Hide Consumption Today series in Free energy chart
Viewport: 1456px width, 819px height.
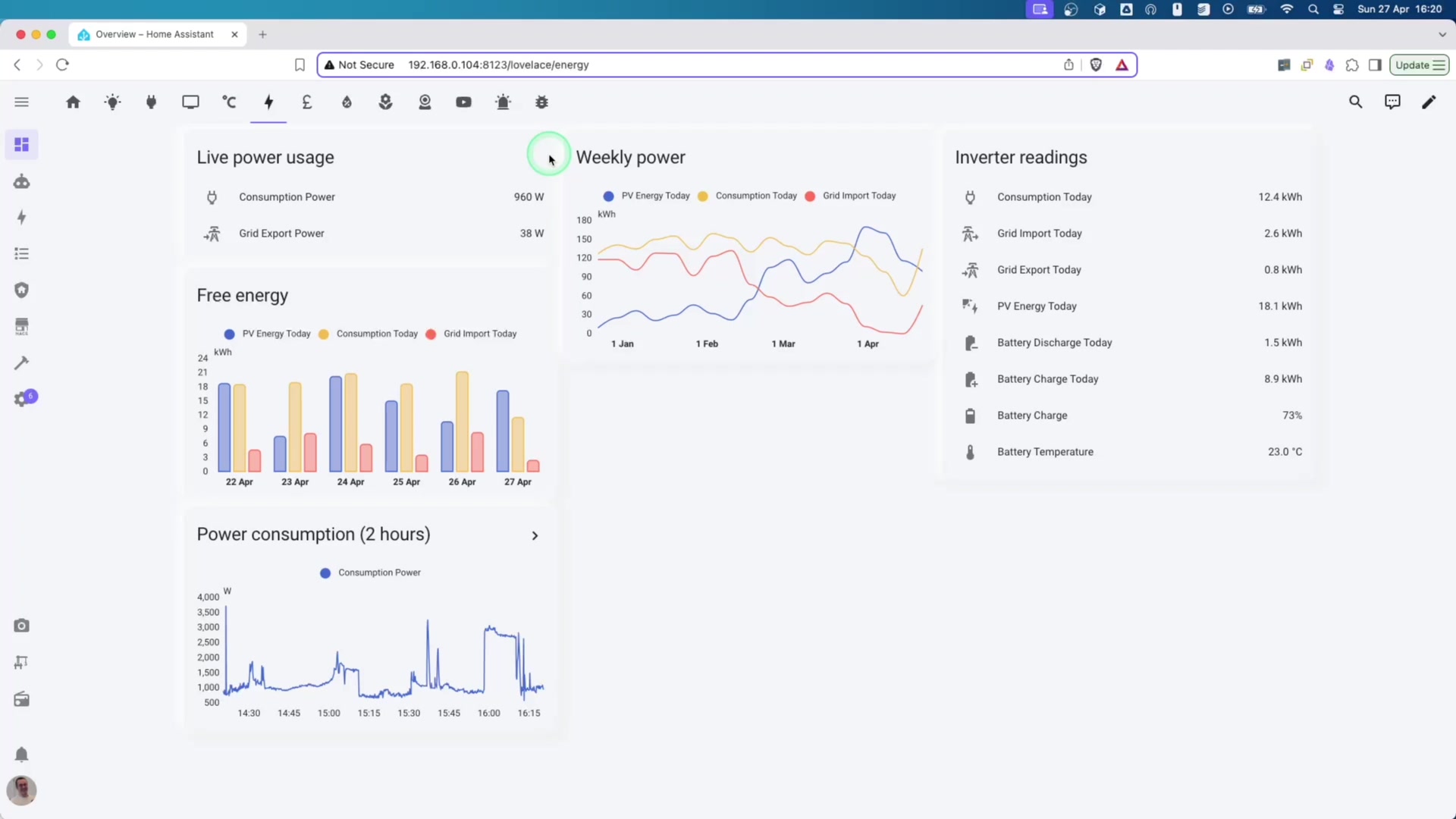point(369,334)
